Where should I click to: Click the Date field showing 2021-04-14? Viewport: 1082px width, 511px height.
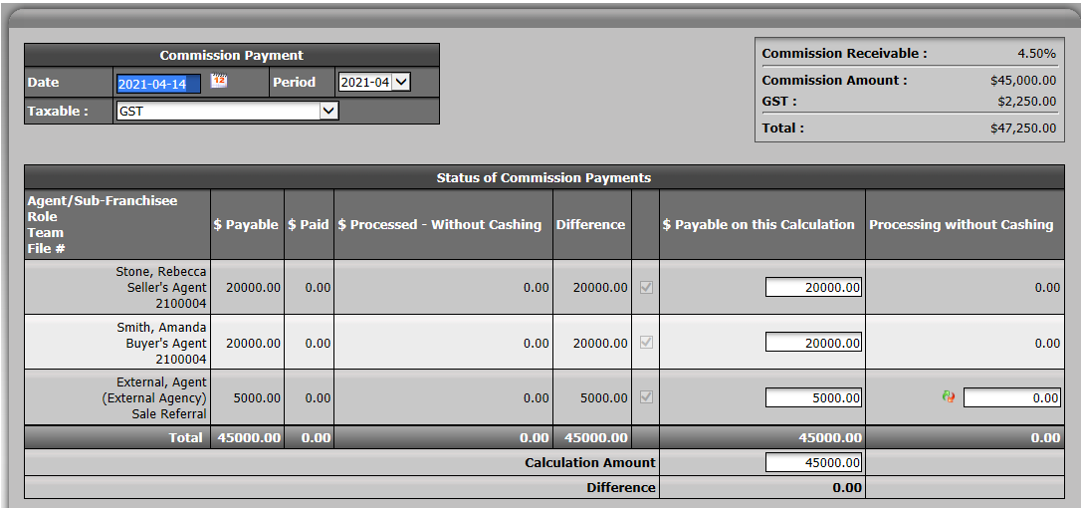point(159,83)
